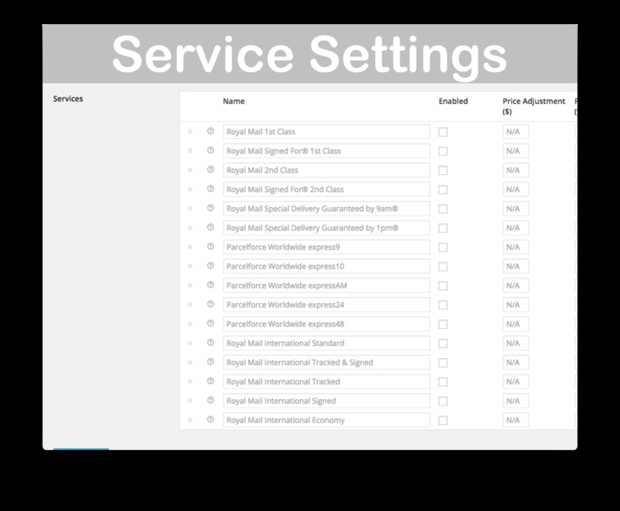Enable Royal Mail International Signed
Screen dimensions: 620x511
(x=443, y=401)
